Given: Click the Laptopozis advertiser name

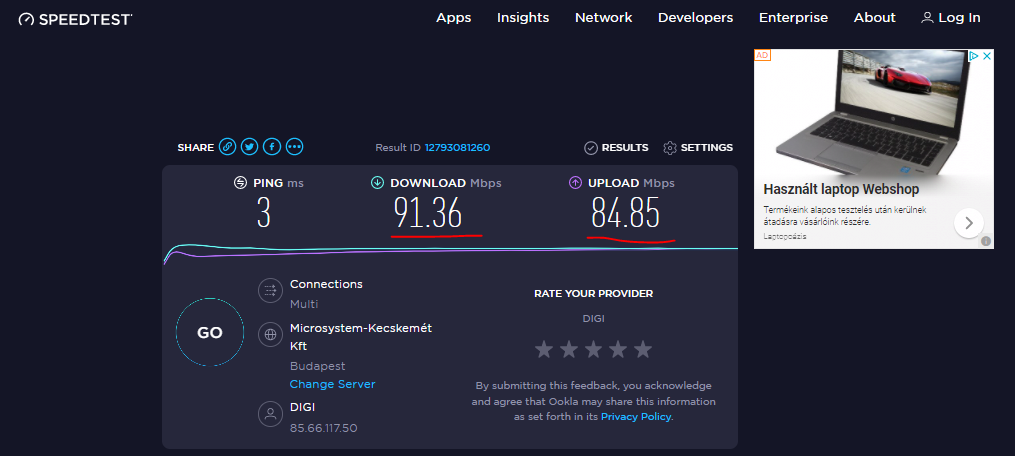Looking at the screenshot, I should [785, 236].
